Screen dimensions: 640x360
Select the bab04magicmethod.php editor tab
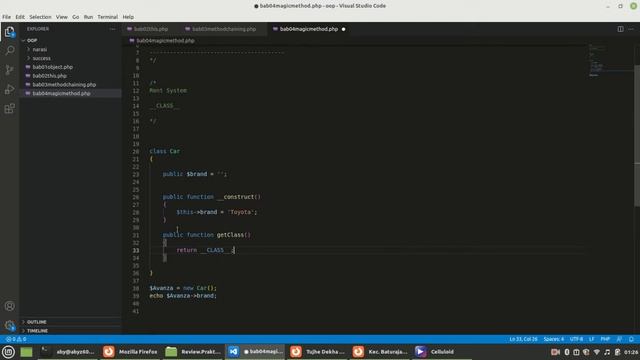(309, 29)
